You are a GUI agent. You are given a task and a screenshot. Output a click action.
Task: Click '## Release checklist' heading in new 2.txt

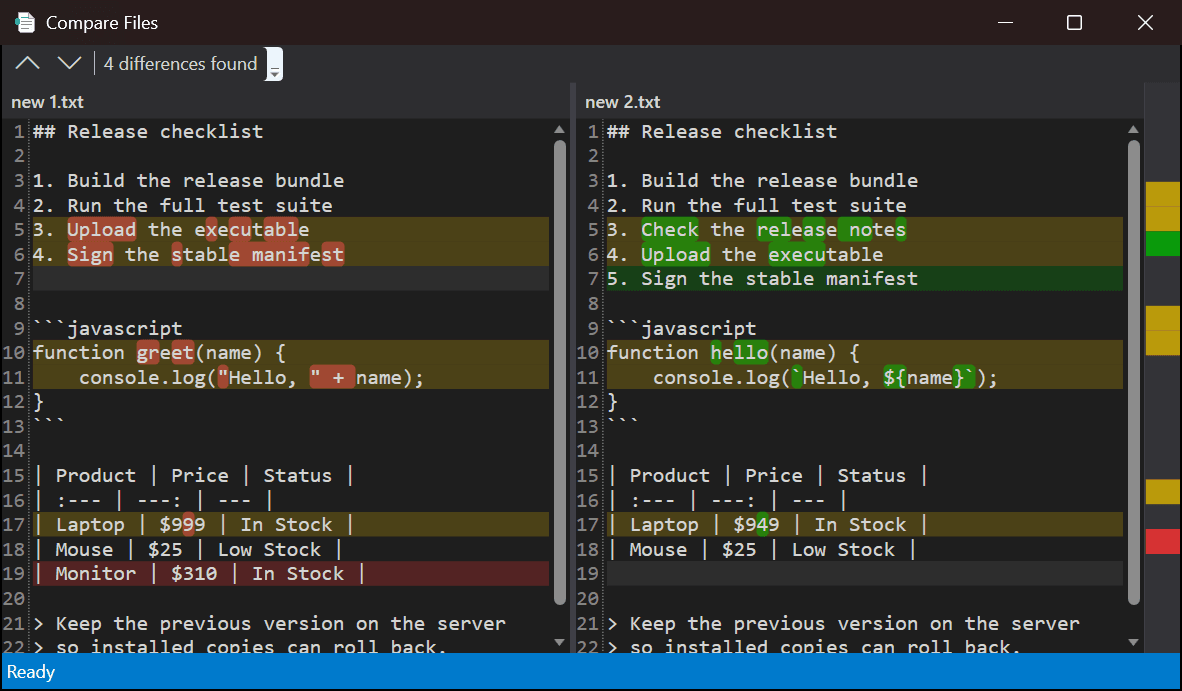pos(722,132)
